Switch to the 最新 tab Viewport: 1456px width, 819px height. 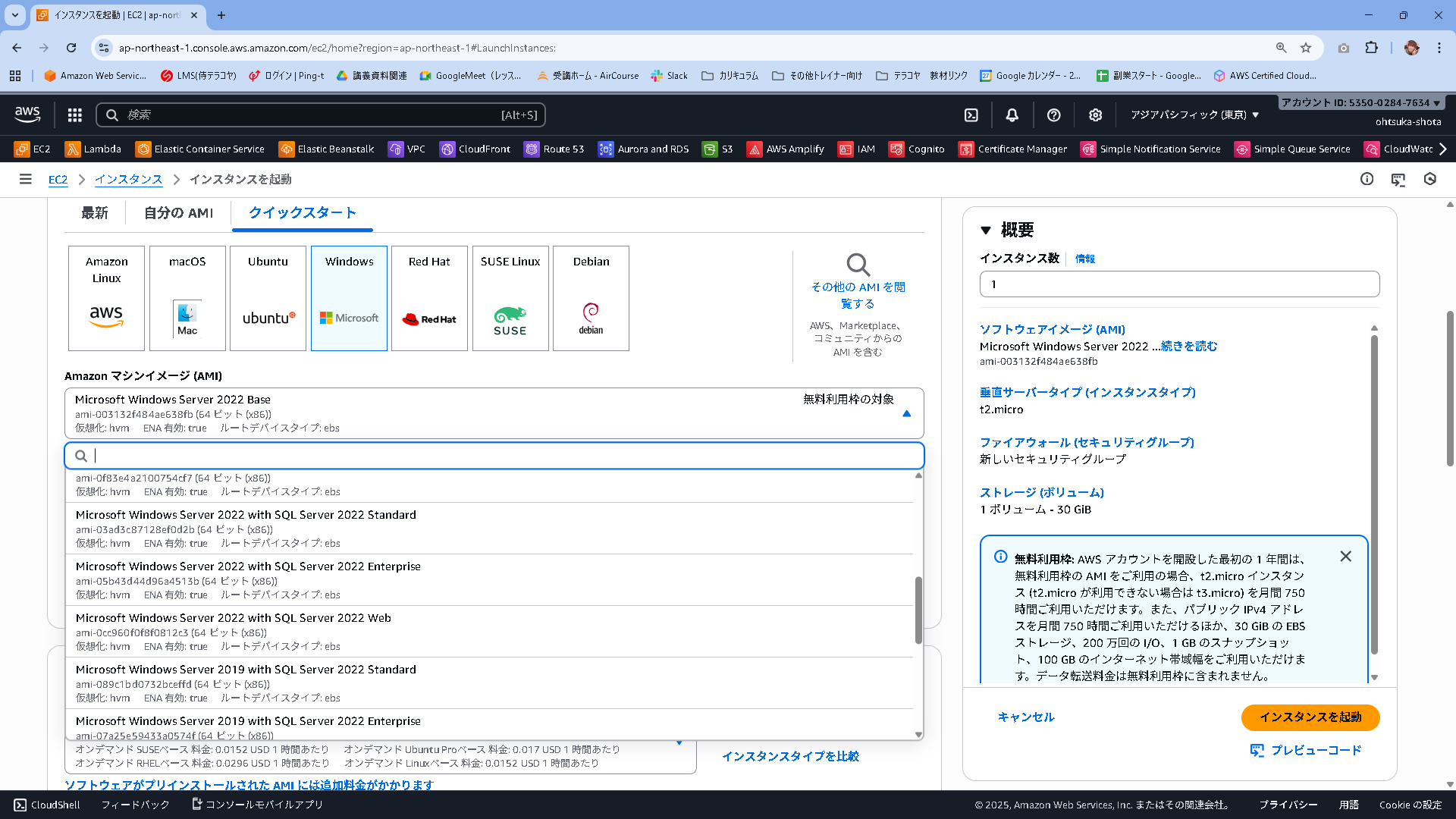click(95, 213)
